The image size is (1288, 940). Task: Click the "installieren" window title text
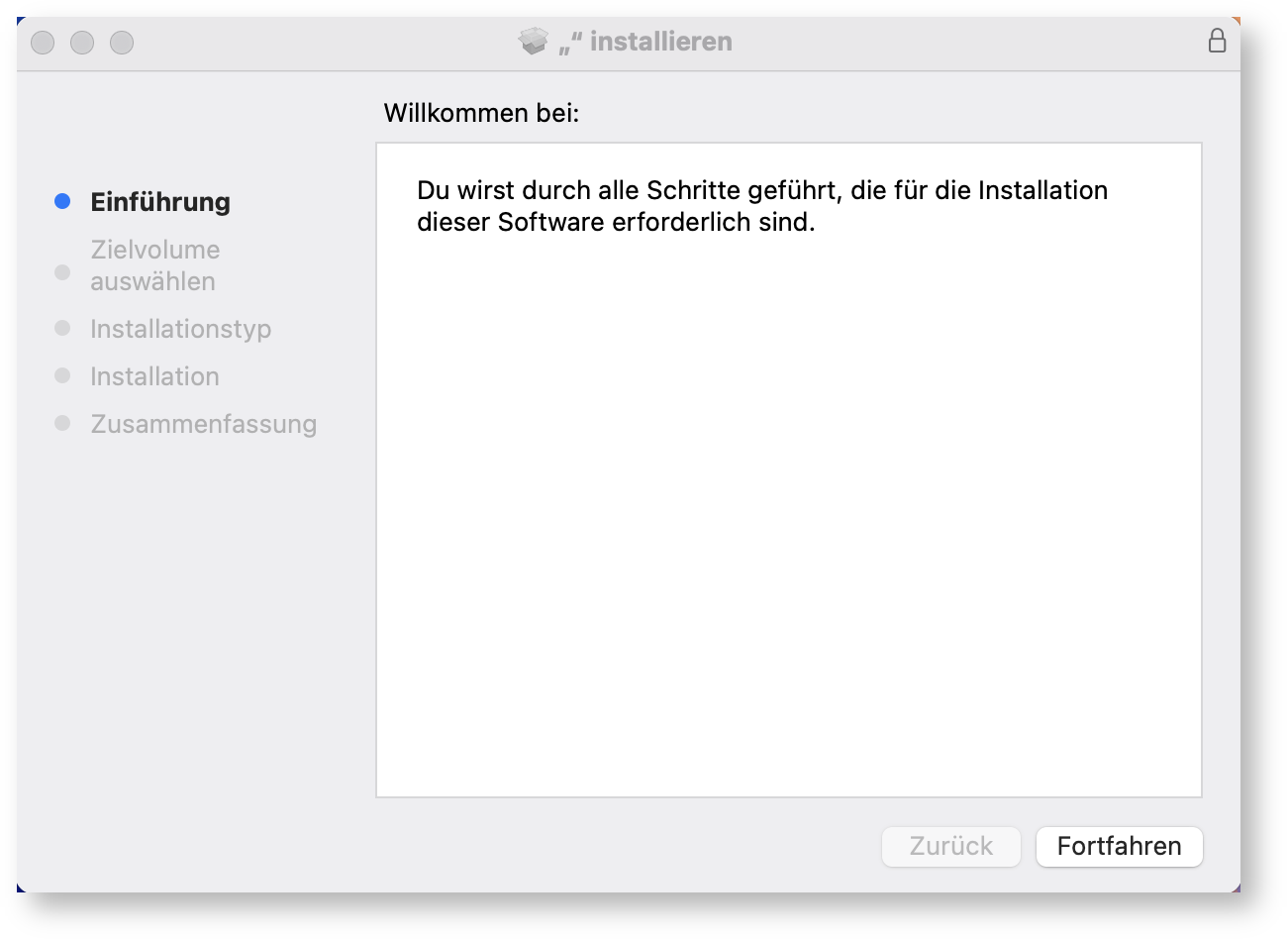659,42
